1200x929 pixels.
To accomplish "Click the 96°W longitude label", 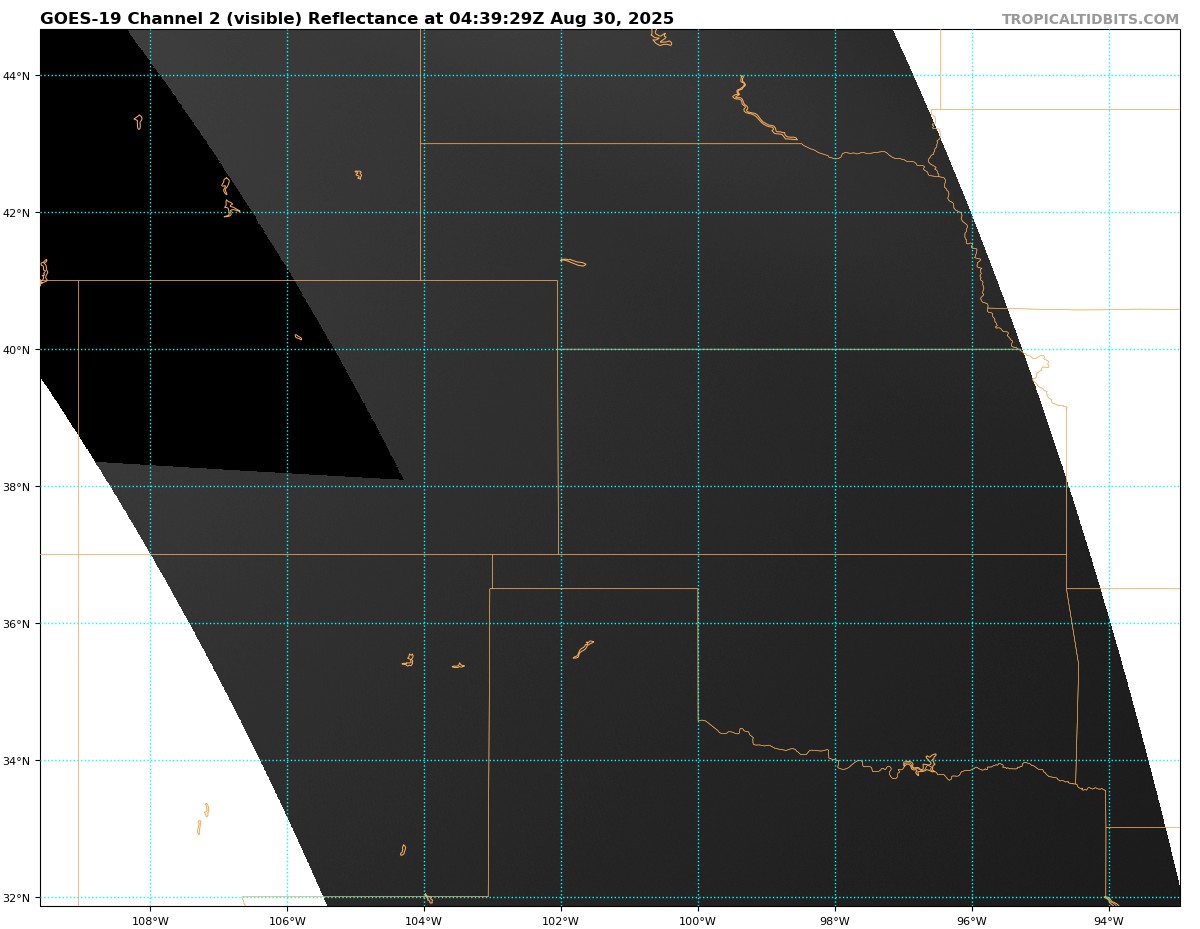I will (972, 921).
